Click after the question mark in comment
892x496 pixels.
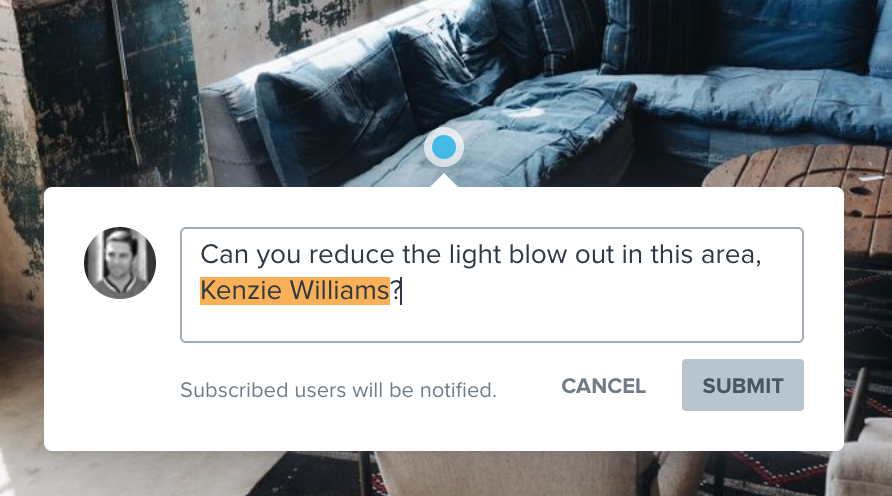click(x=402, y=291)
